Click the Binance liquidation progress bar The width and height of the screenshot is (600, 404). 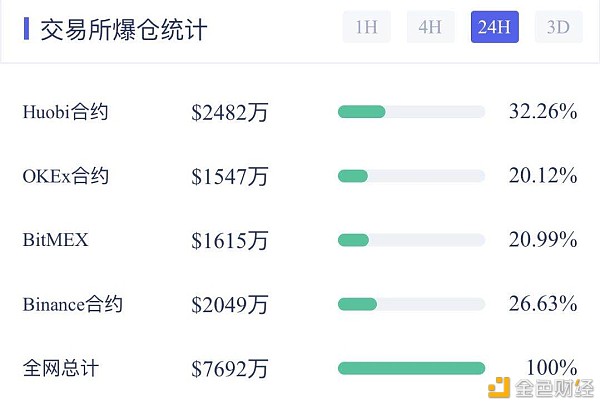point(412,305)
